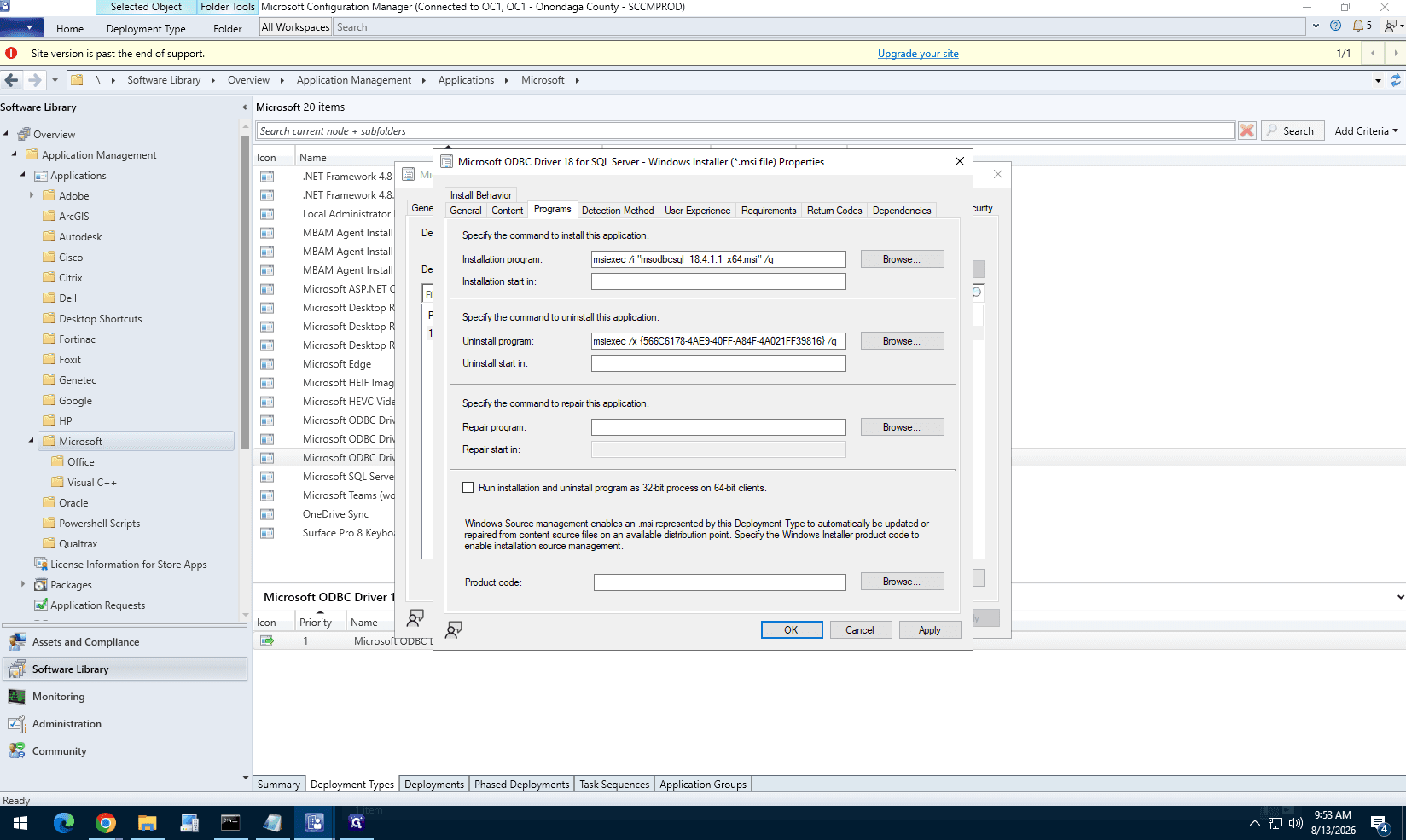Click the Repair program input field
The height and width of the screenshot is (840, 1406).
coord(718,427)
